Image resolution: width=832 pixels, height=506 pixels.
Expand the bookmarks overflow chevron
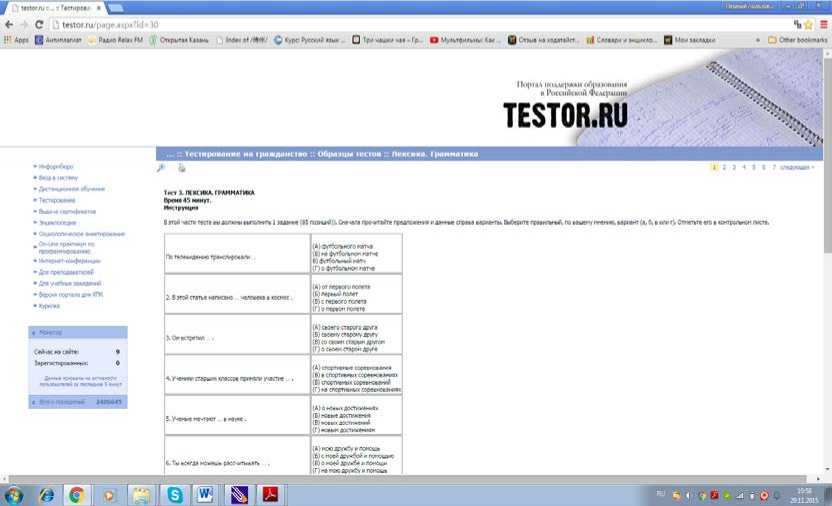point(758,40)
